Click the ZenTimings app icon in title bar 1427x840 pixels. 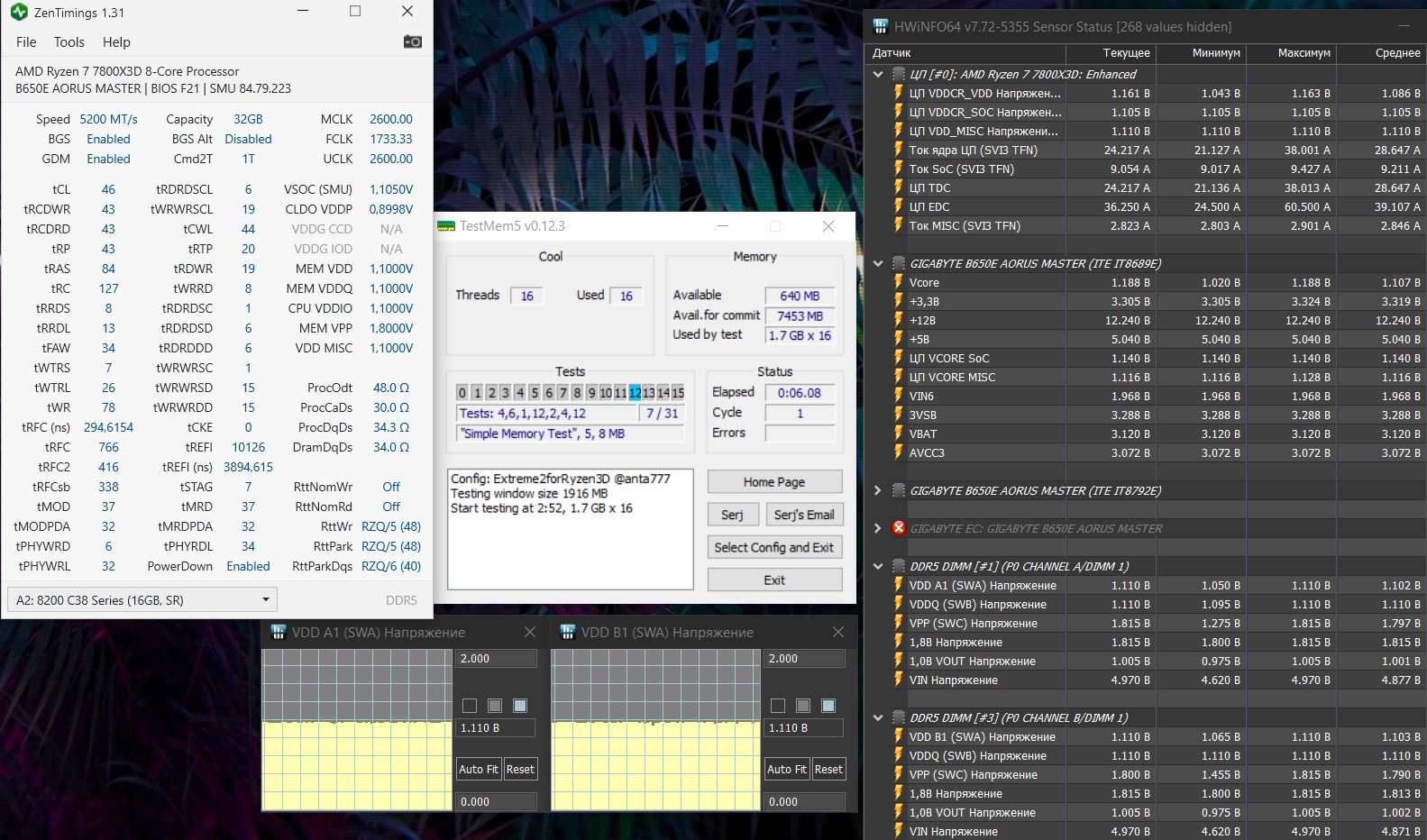tap(18, 13)
